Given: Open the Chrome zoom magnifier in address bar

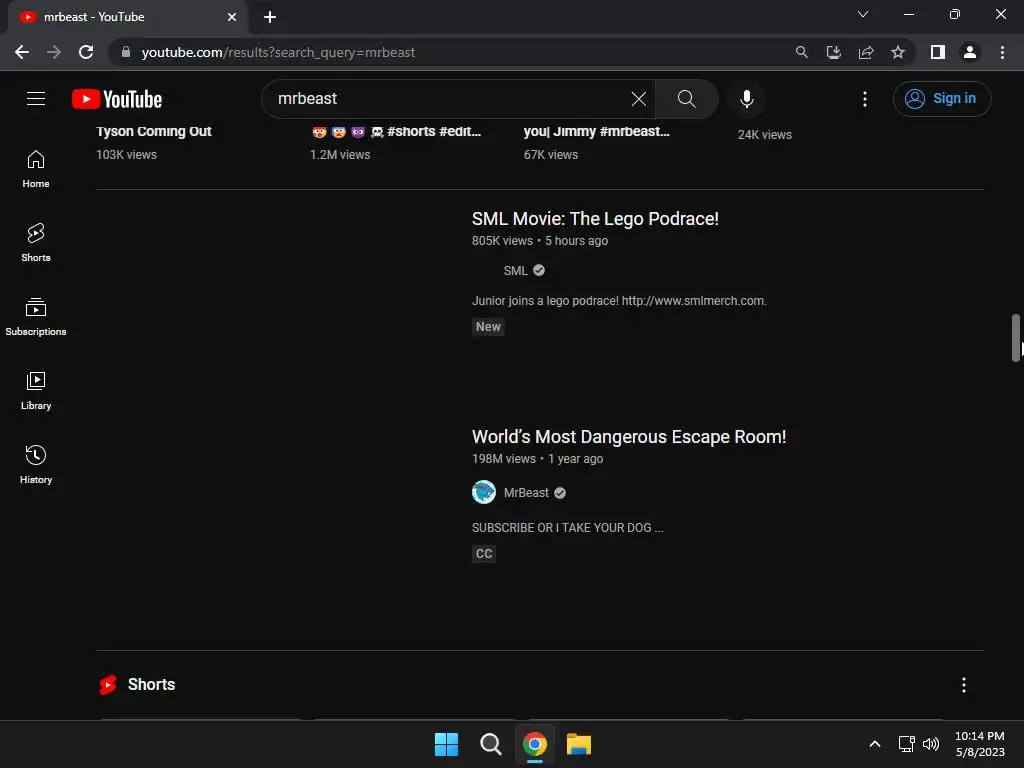Looking at the screenshot, I should click(801, 52).
